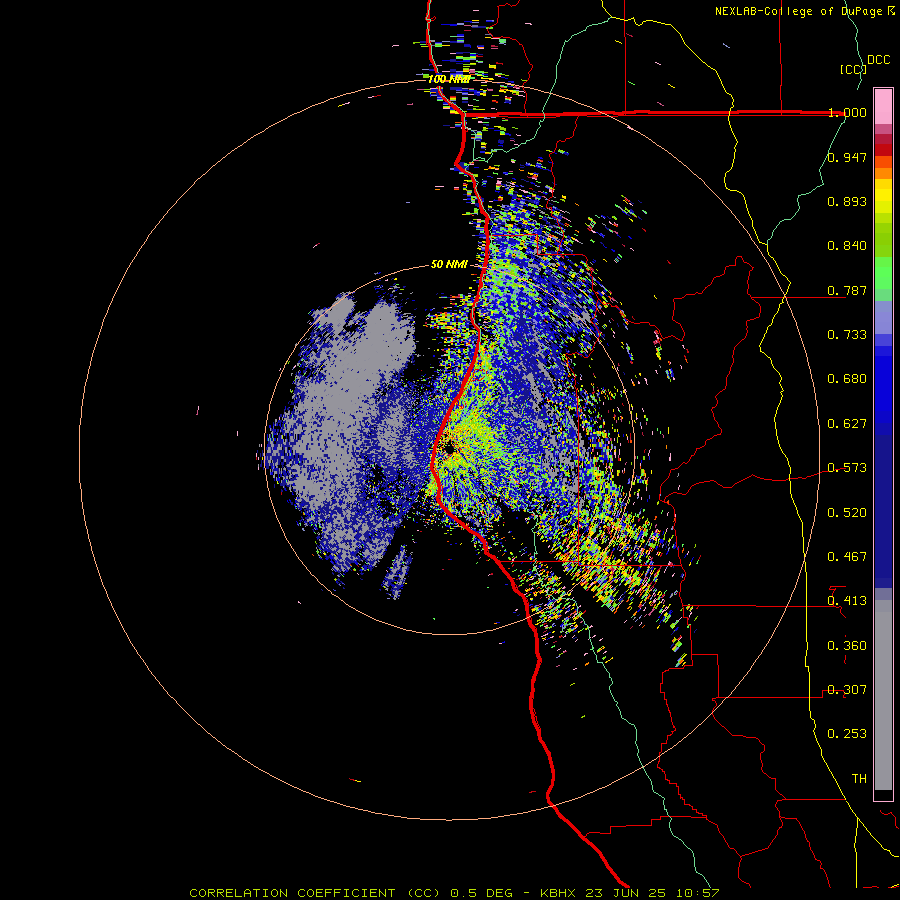Select the 0.520 scale value

[x=847, y=513]
